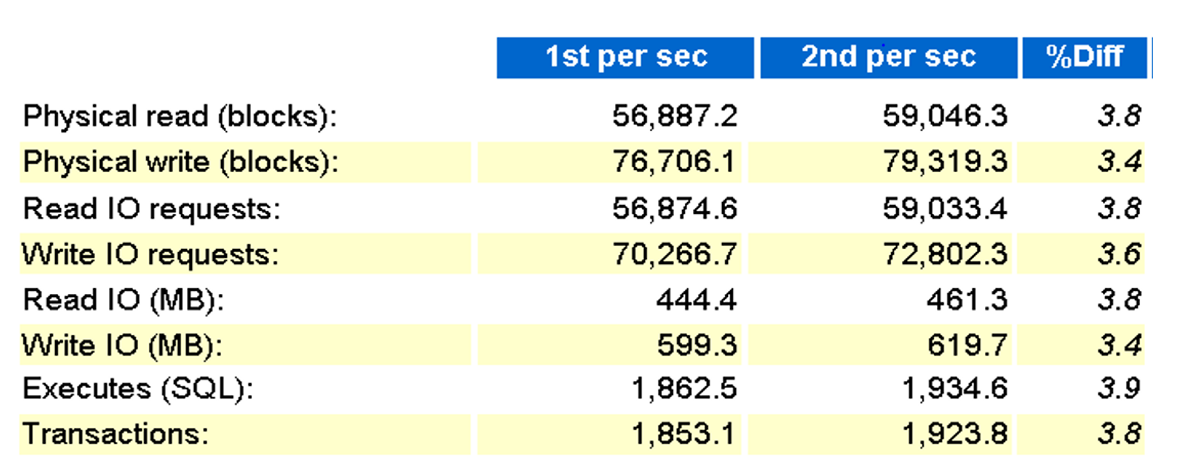1182x472 pixels.
Task: Click the 599.3 Write IO MB value
Action: (x=702, y=346)
